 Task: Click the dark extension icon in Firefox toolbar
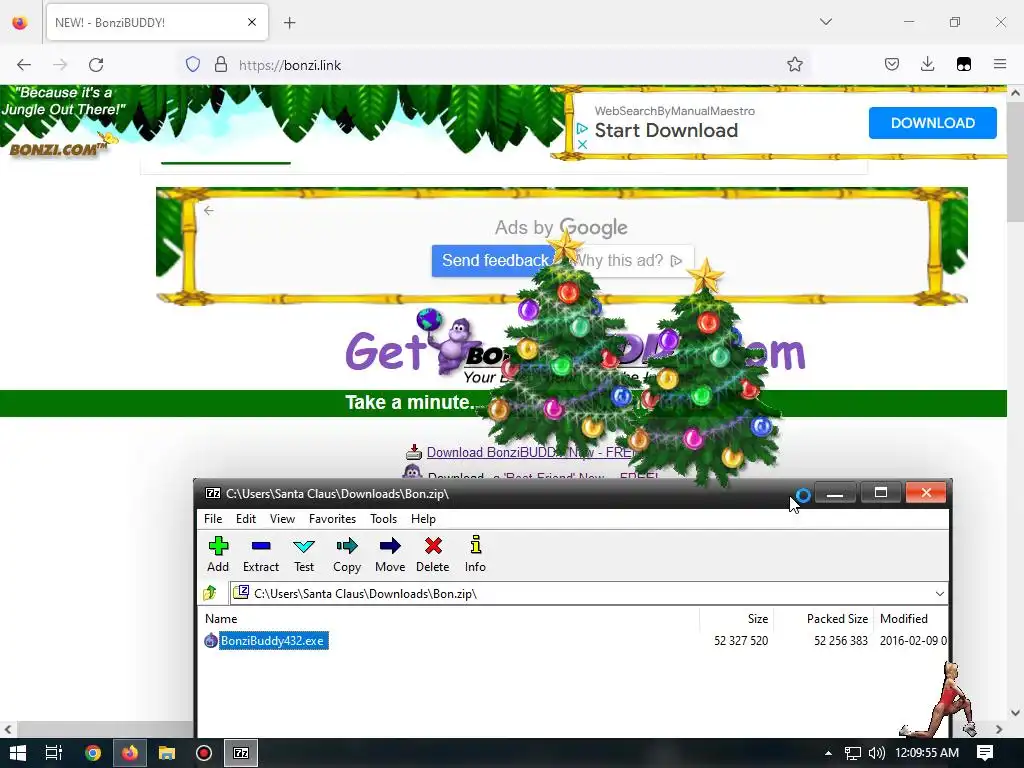(964, 64)
